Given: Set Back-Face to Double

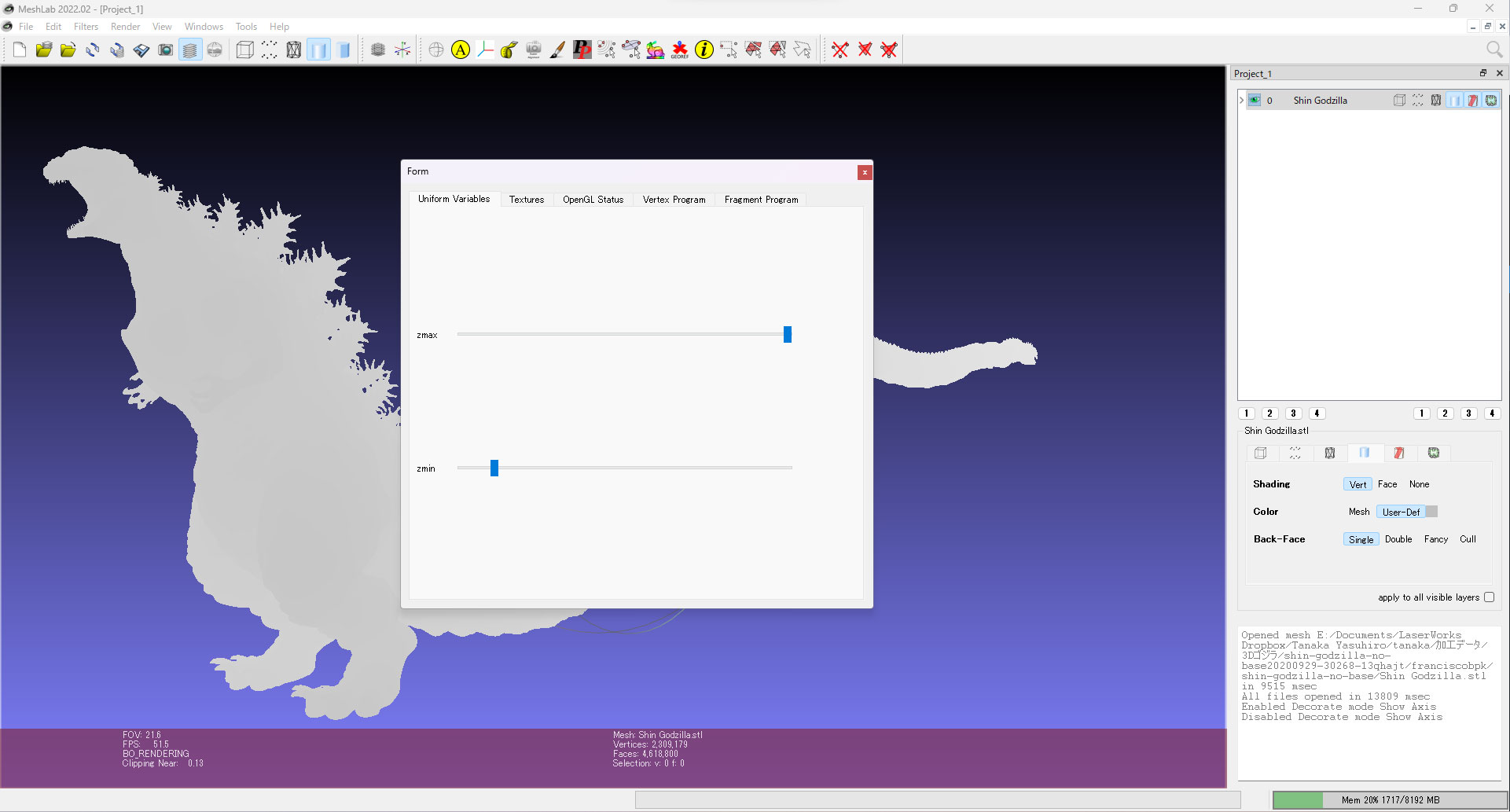Looking at the screenshot, I should pyautogui.click(x=1398, y=539).
